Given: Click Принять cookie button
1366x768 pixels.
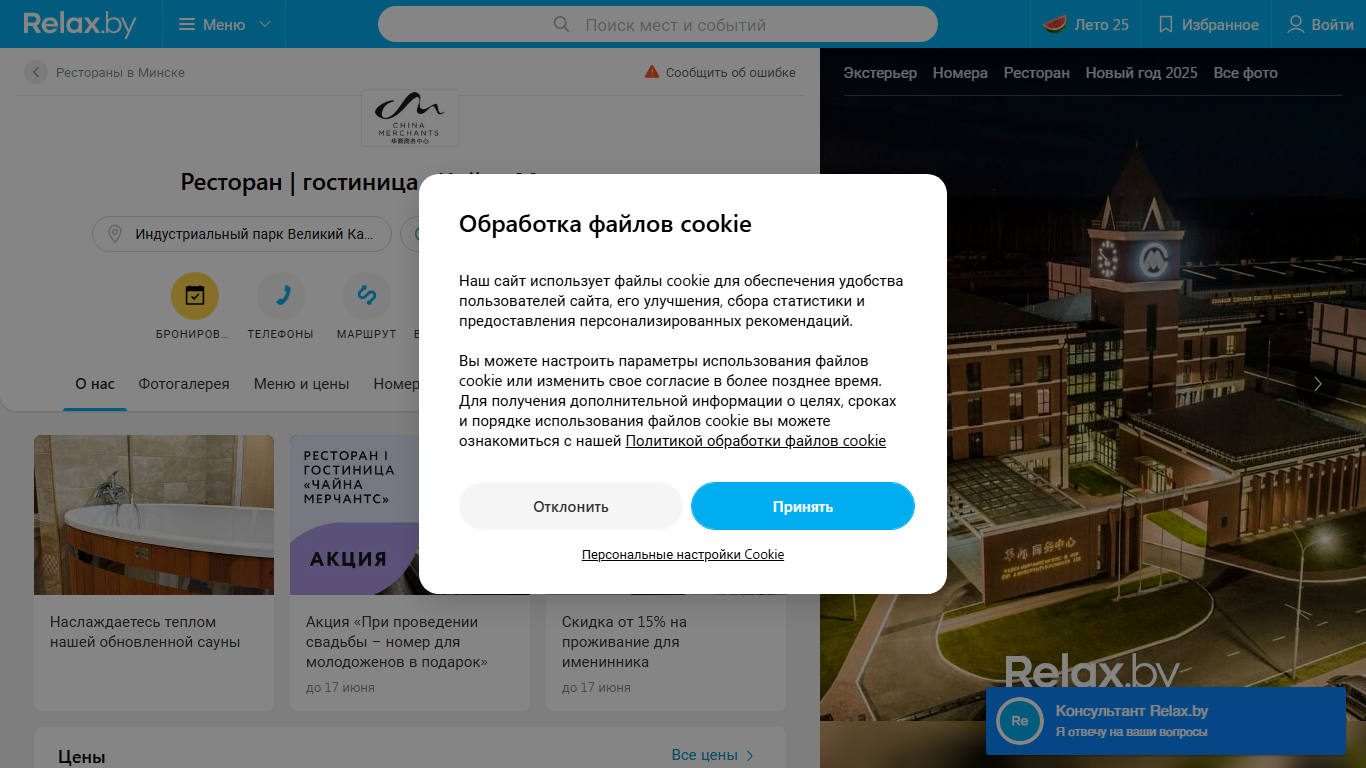Looking at the screenshot, I should pyautogui.click(x=803, y=506).
